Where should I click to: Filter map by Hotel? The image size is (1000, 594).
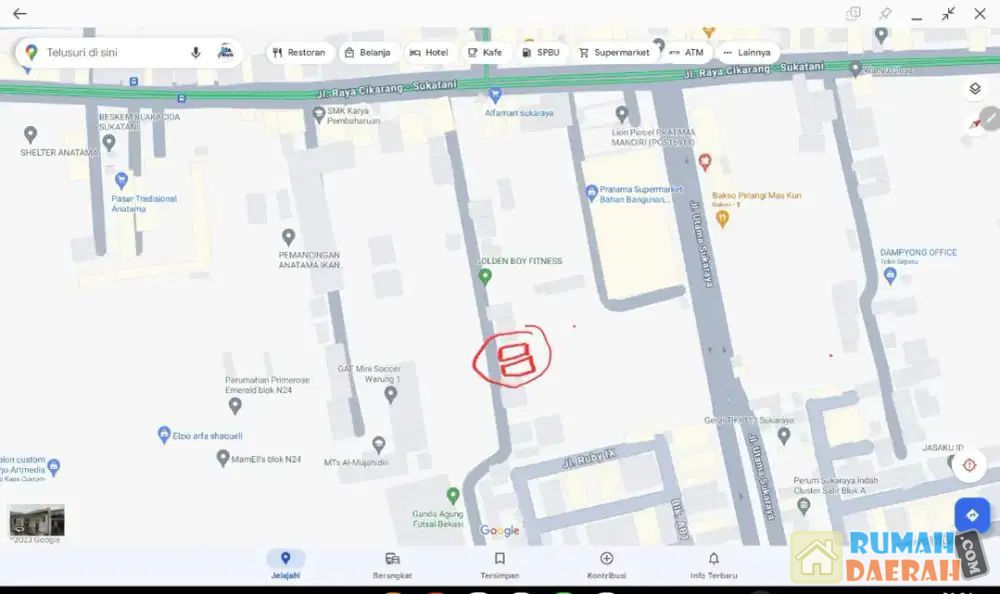(x=429, y=52)
